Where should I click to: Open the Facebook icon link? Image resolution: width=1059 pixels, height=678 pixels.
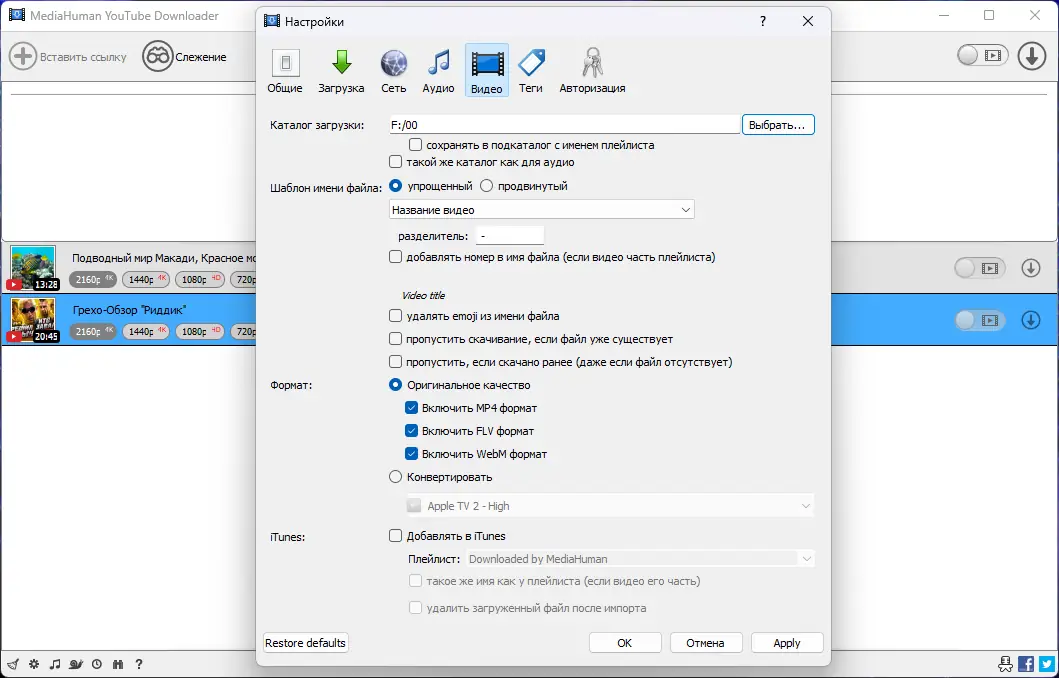coord(1026,664)
